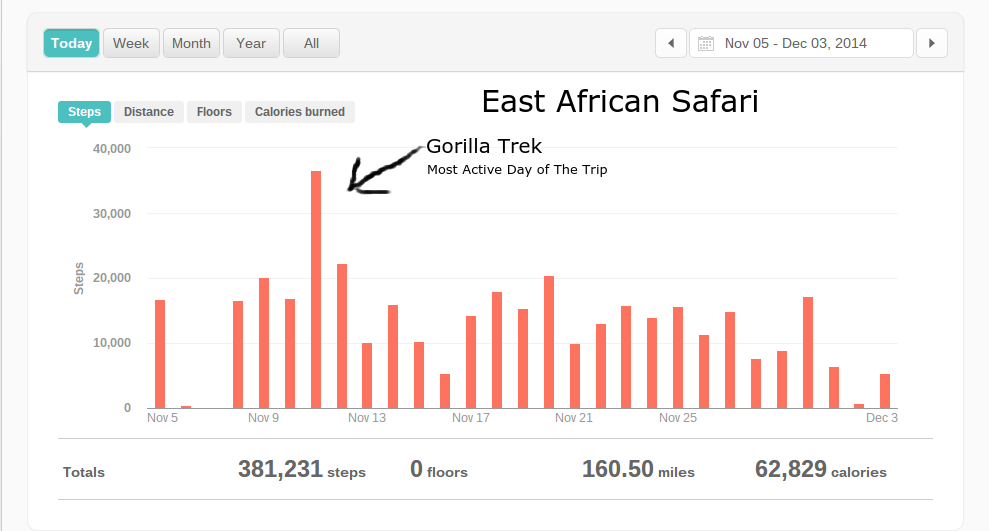
Task: Click the Nov 21 steps bar
Action: 575,376
